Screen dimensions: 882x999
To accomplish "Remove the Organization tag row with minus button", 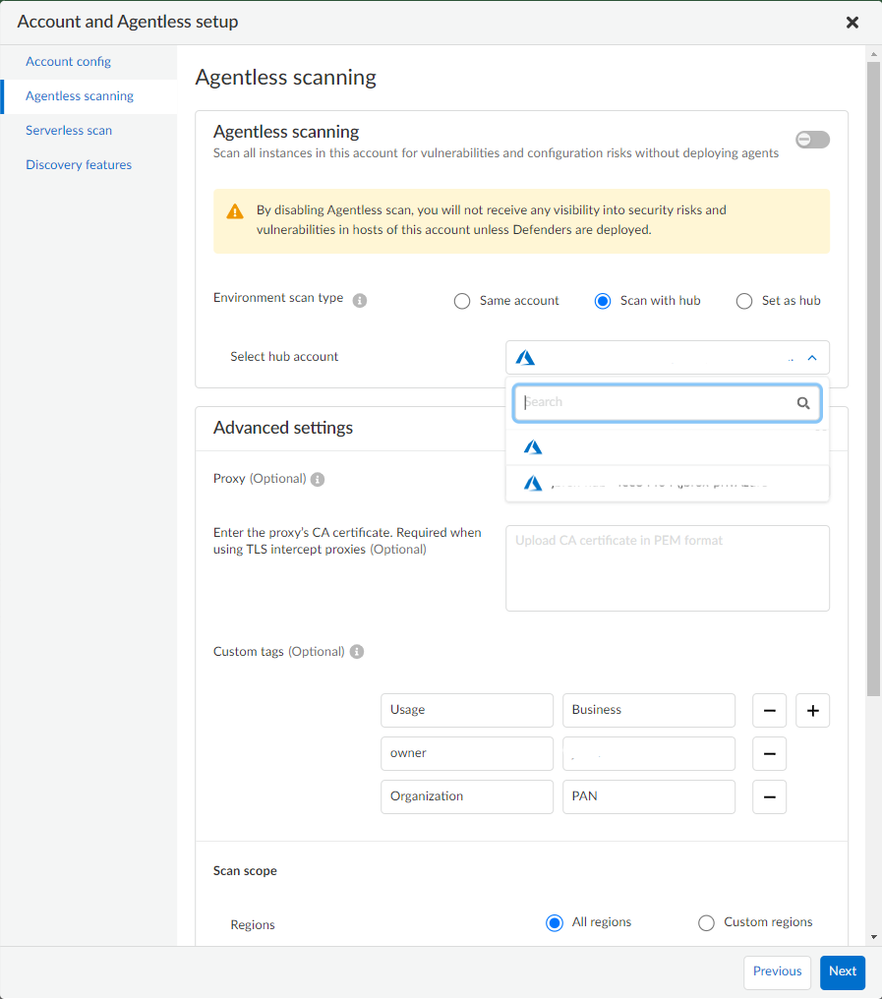I will click(769, 797).
